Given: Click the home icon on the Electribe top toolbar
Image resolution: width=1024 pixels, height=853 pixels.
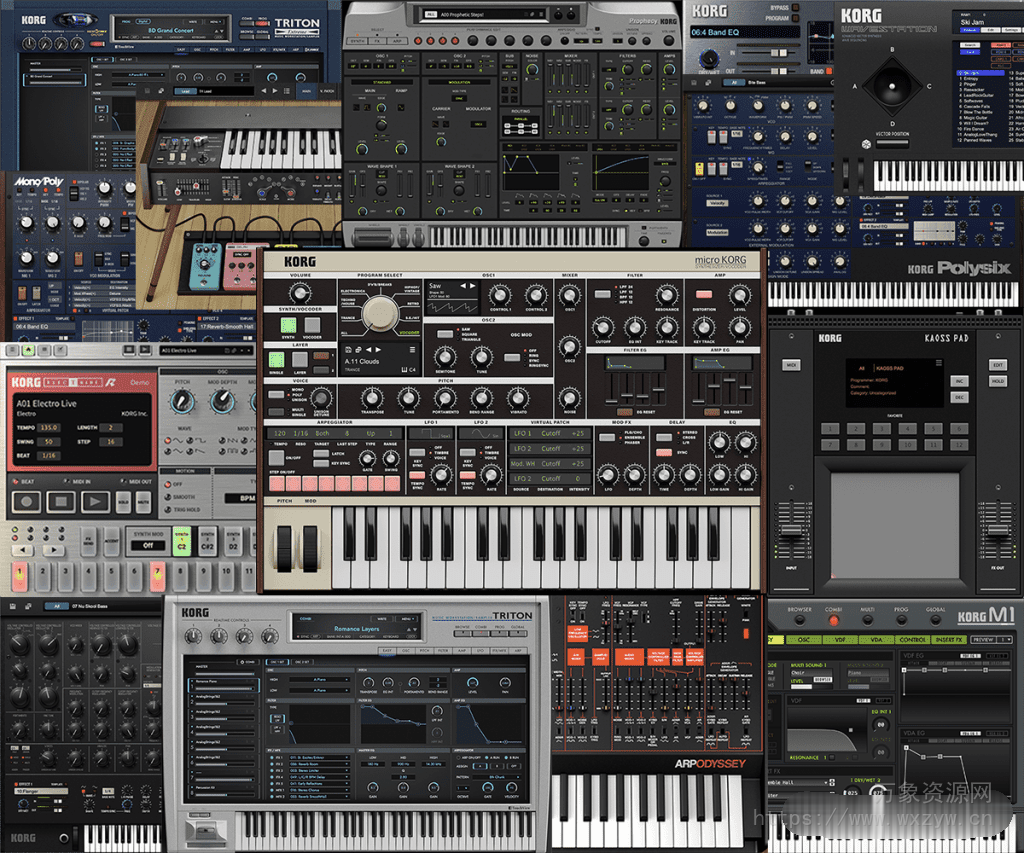Looking at the screenshot, I should pyautogui.click(x=29, y=350).
